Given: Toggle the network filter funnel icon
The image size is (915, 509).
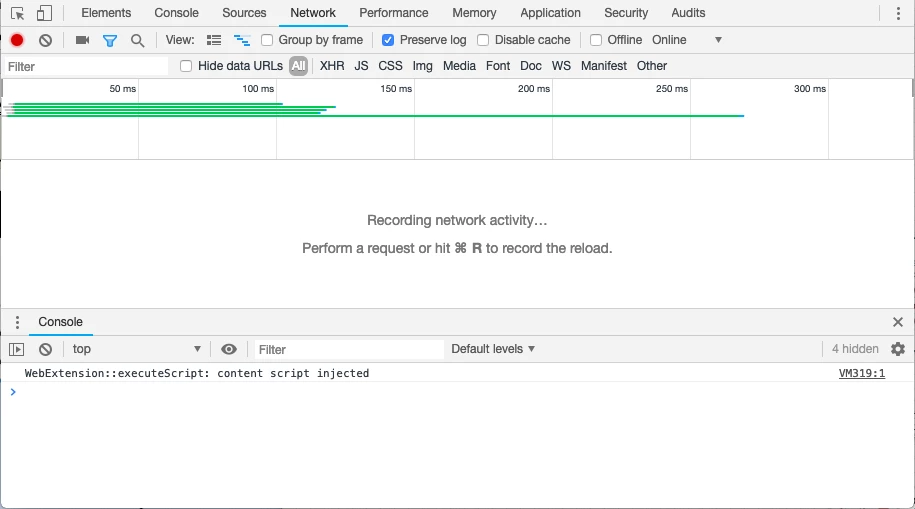Looking at the screenshot, I should [110, 40].
